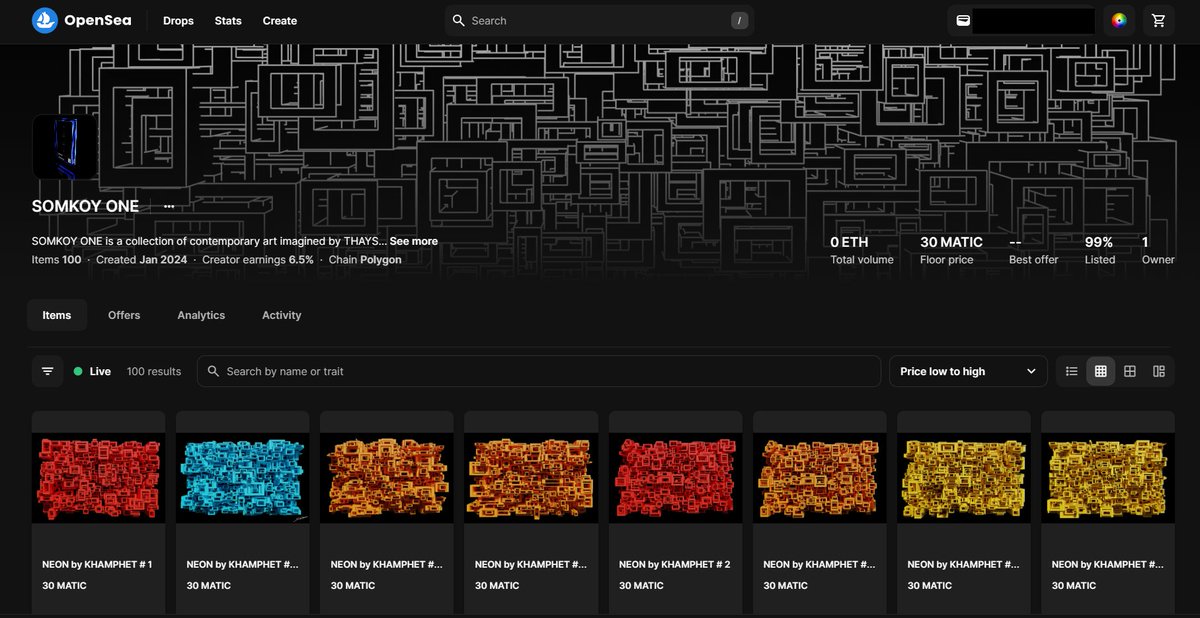This screenshot has width=1200, height=618.
Task: Focus the Search by name or trait field
Action: pyautogui.click(x=539, y=371)
